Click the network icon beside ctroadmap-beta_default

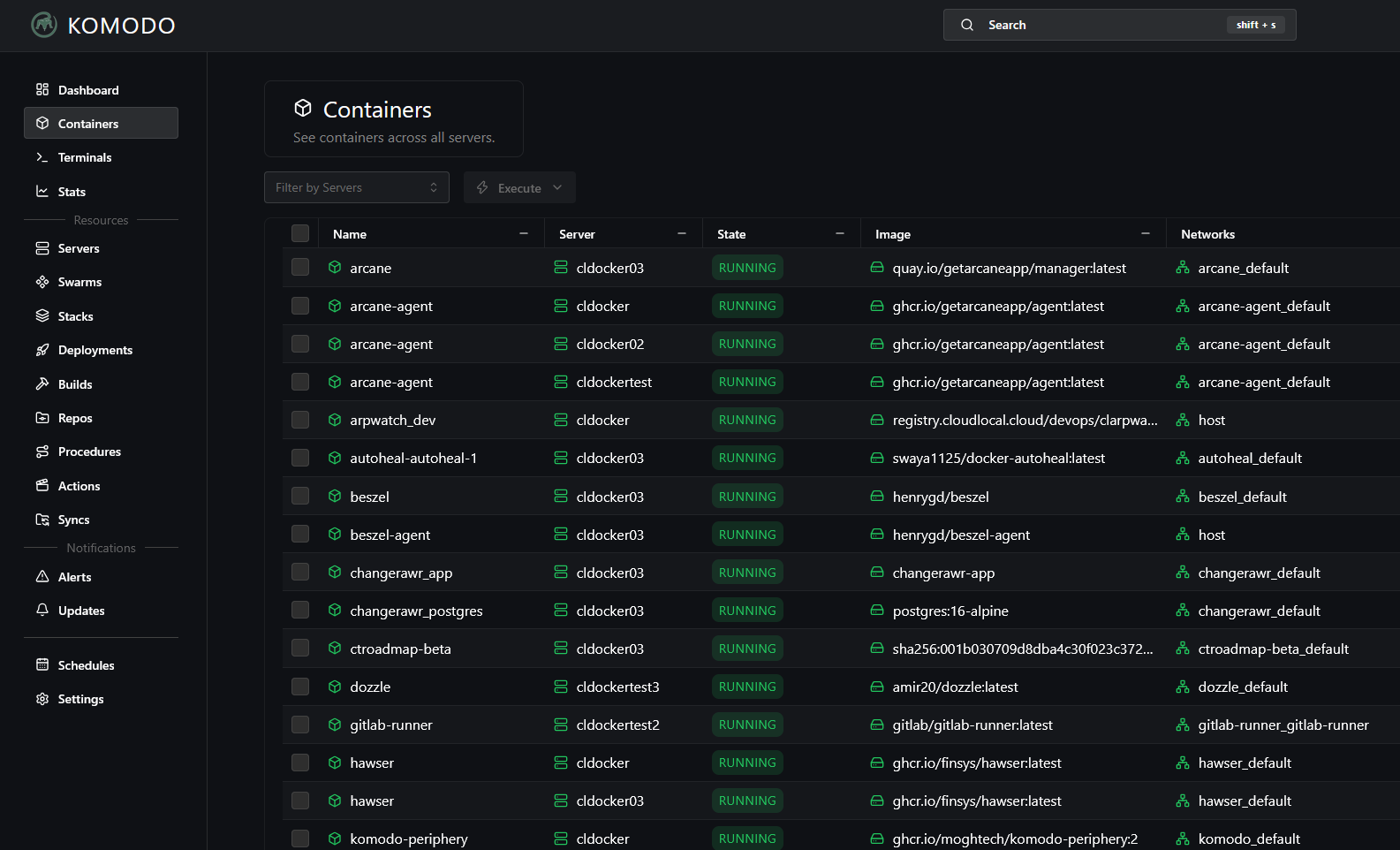click(1183, 649)
